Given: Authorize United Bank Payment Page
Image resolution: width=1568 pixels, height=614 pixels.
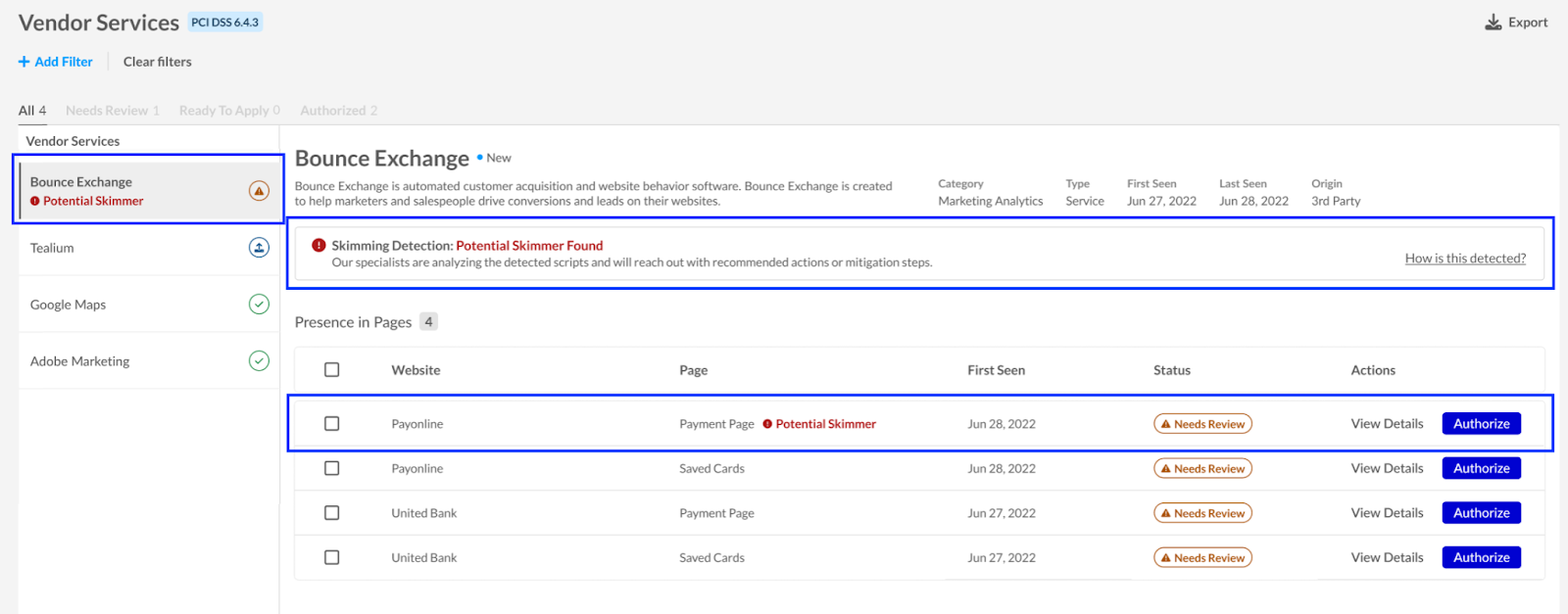Looking at the screenshot, I should [1481, 513].
